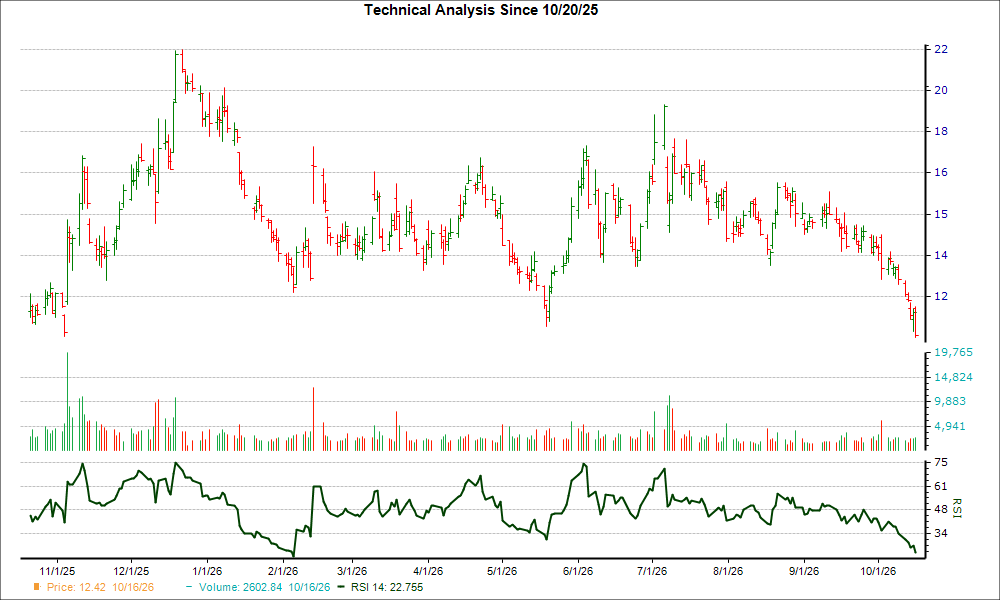Click the vertical RSI axis title
Viewport: 1000px width, 600px height.
coord(955,508)
